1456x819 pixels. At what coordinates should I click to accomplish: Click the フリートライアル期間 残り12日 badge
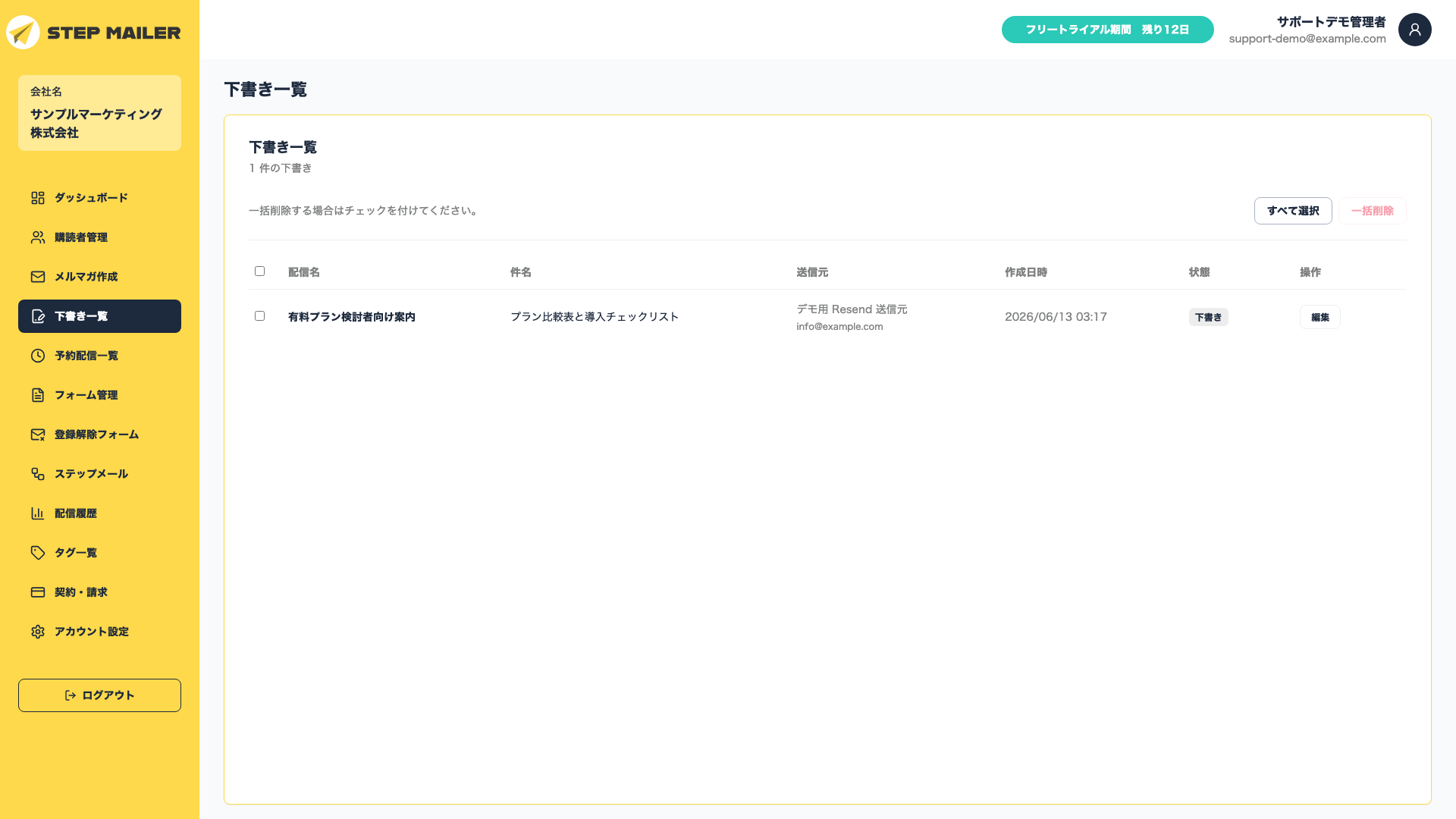tap(1107, 30)
